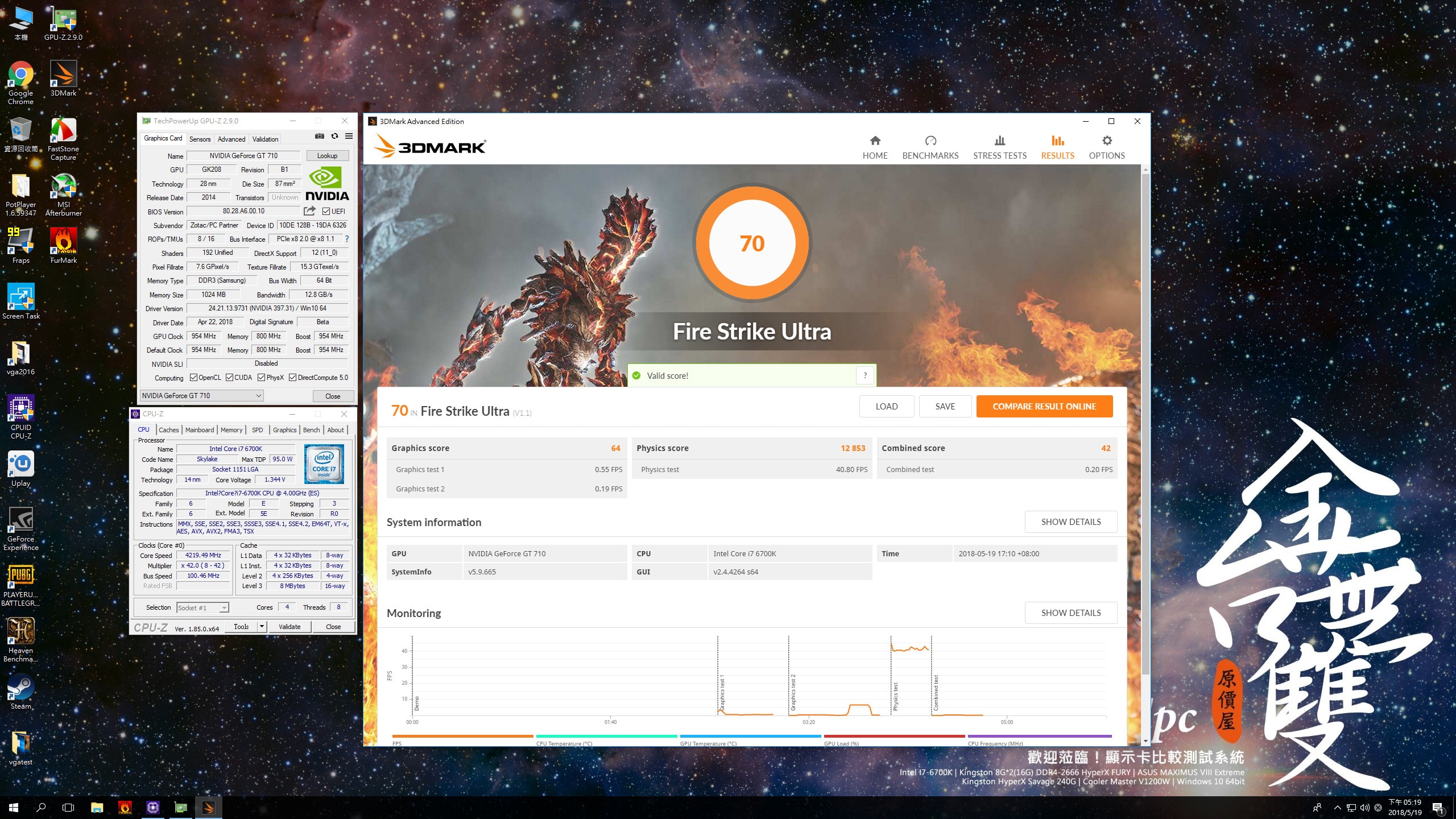Open Bench tab in CPU-Z
Screen dimensions: 1456x819
311,430
